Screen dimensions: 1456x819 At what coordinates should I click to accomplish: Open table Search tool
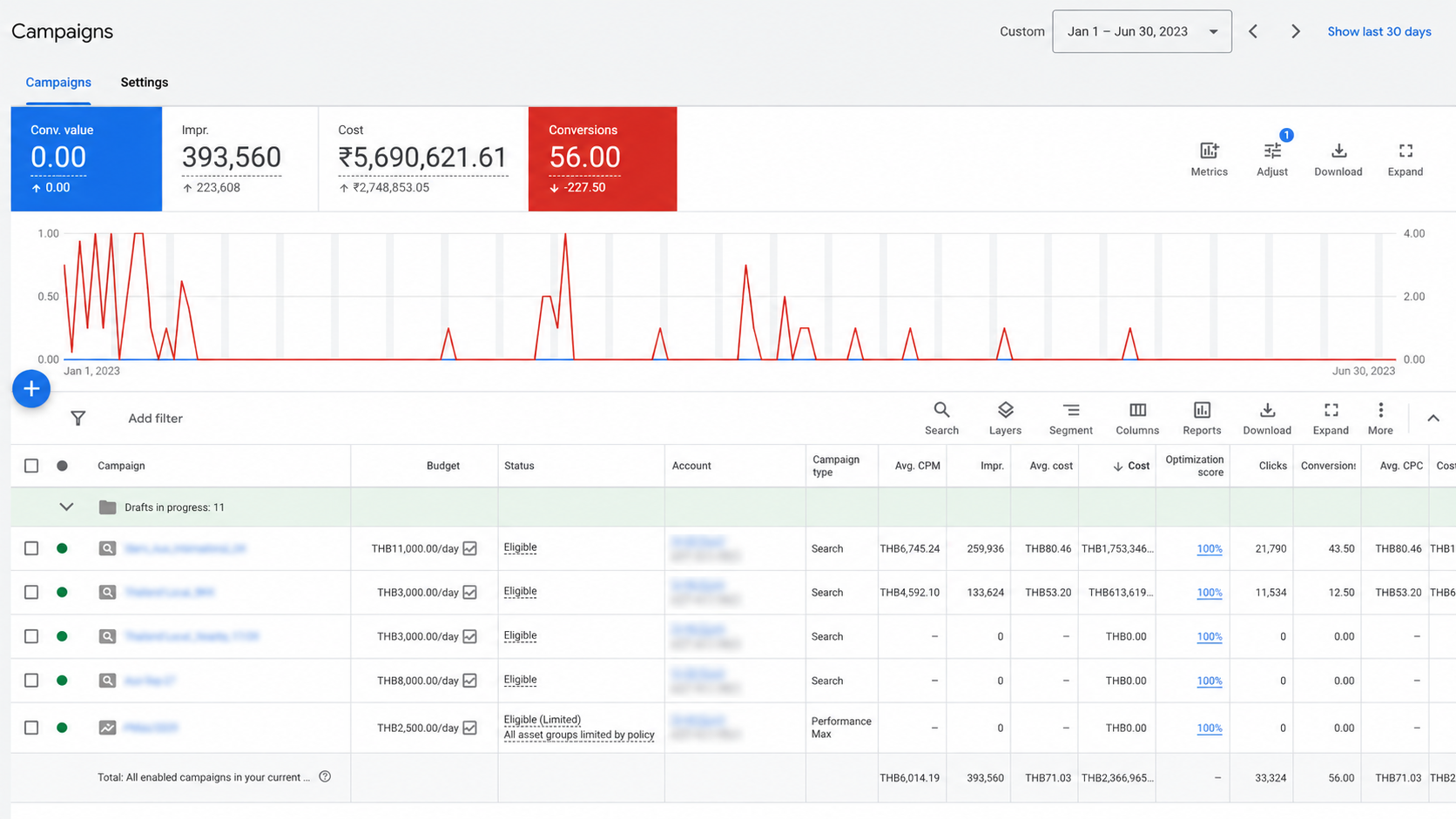pos(941,418)
